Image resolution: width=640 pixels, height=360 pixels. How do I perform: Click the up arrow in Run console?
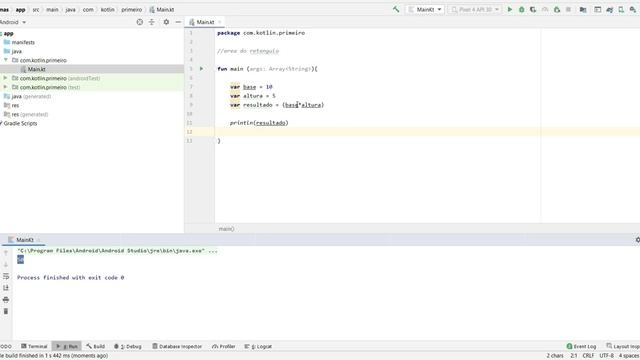[6, 253]
